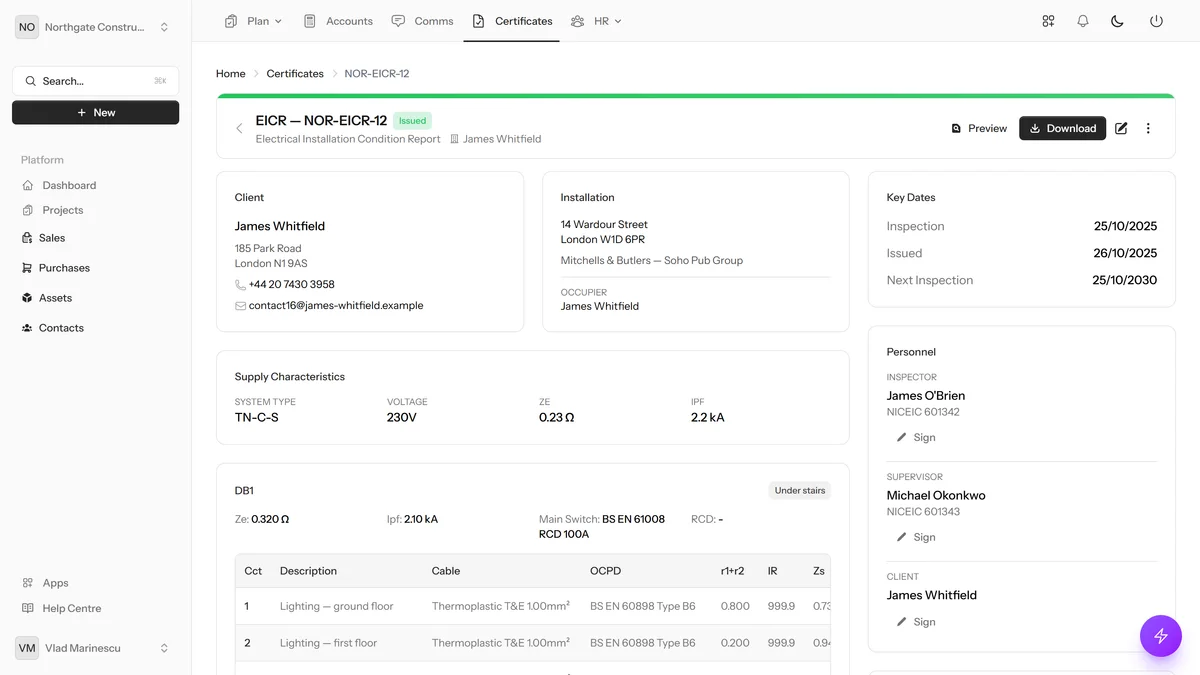Click the apps grid icon in top bar
1200x675 pixels.
pyautogui.click(x=1048, y=21)
